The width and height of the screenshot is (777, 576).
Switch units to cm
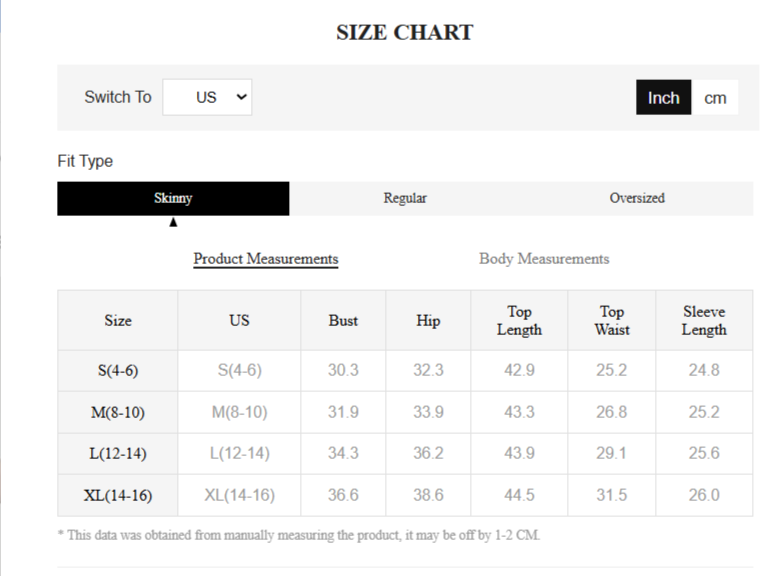pyautogui.click(x=715, y=97)
